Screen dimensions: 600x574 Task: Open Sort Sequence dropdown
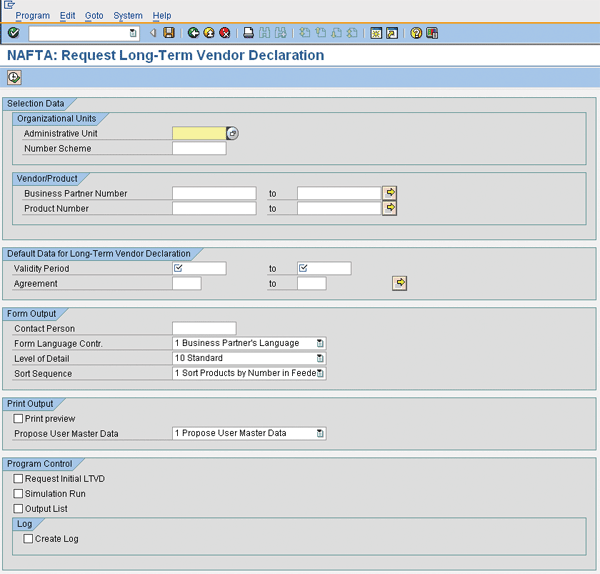tap(320, 373)
